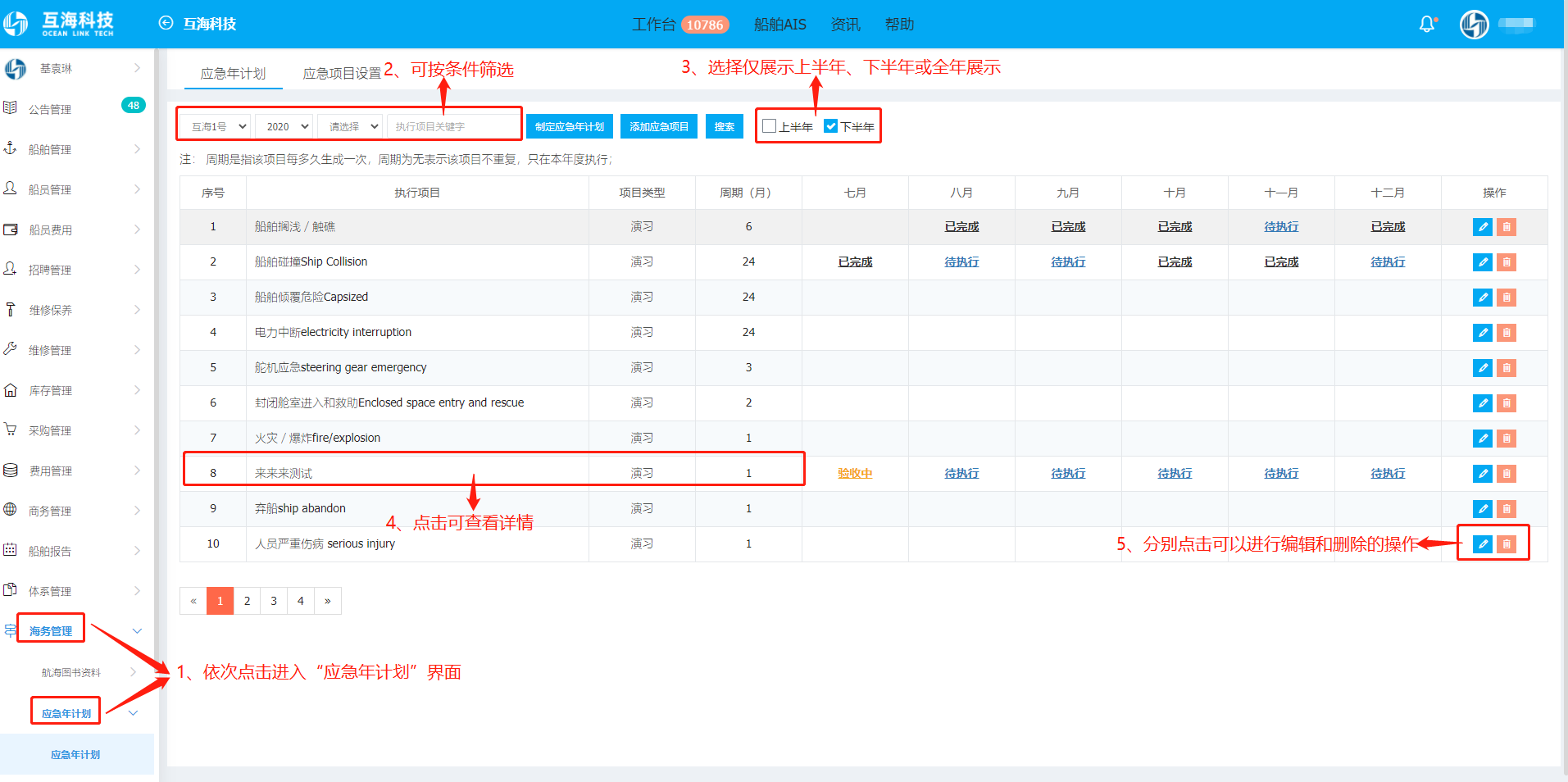This screenshot has height=782, width=1568.
Task: Expand 库存管理 in sidebar
Action: click(77, 390)
